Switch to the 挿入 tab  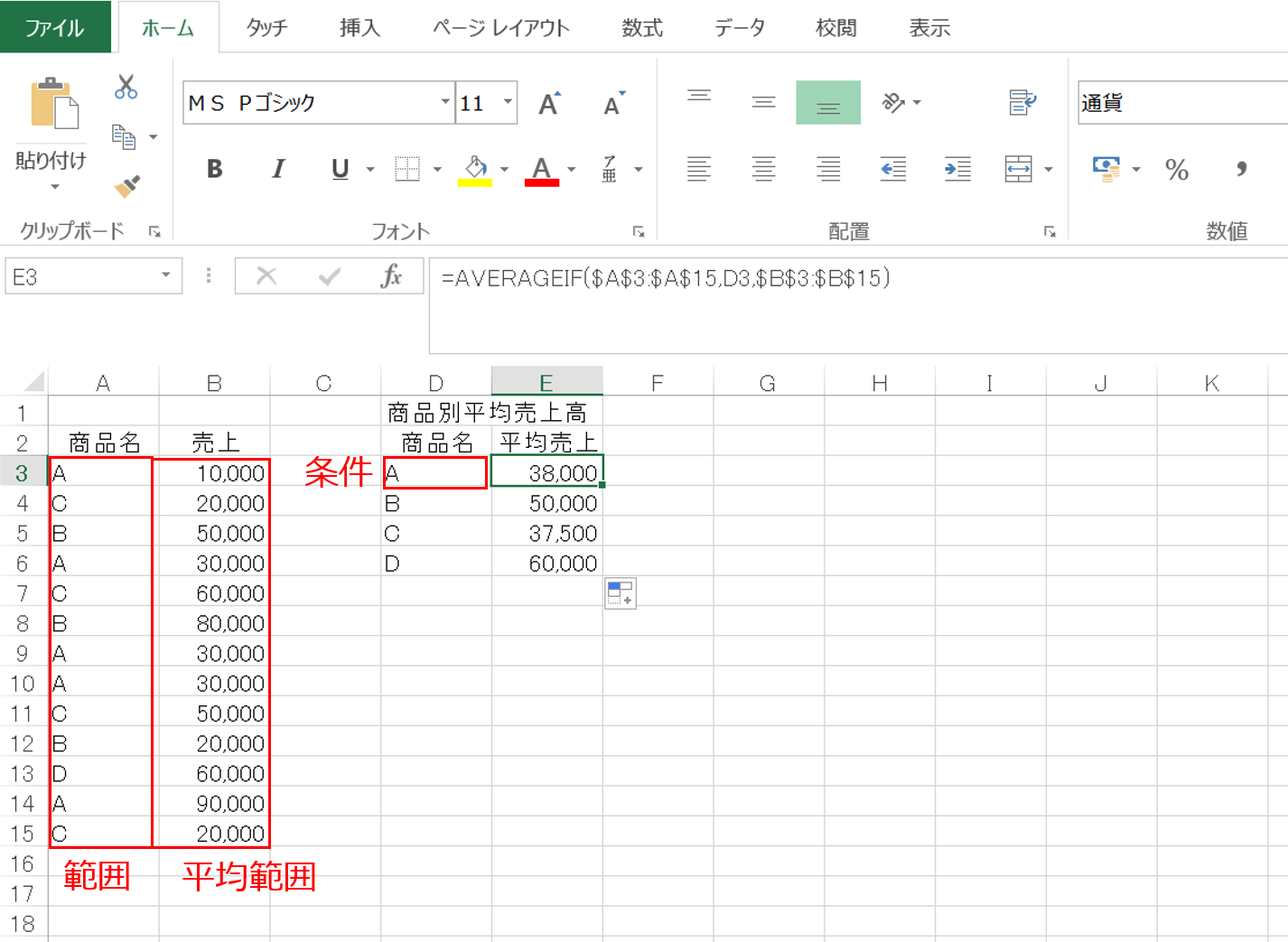pyautogui.click(x=359, y=28)
